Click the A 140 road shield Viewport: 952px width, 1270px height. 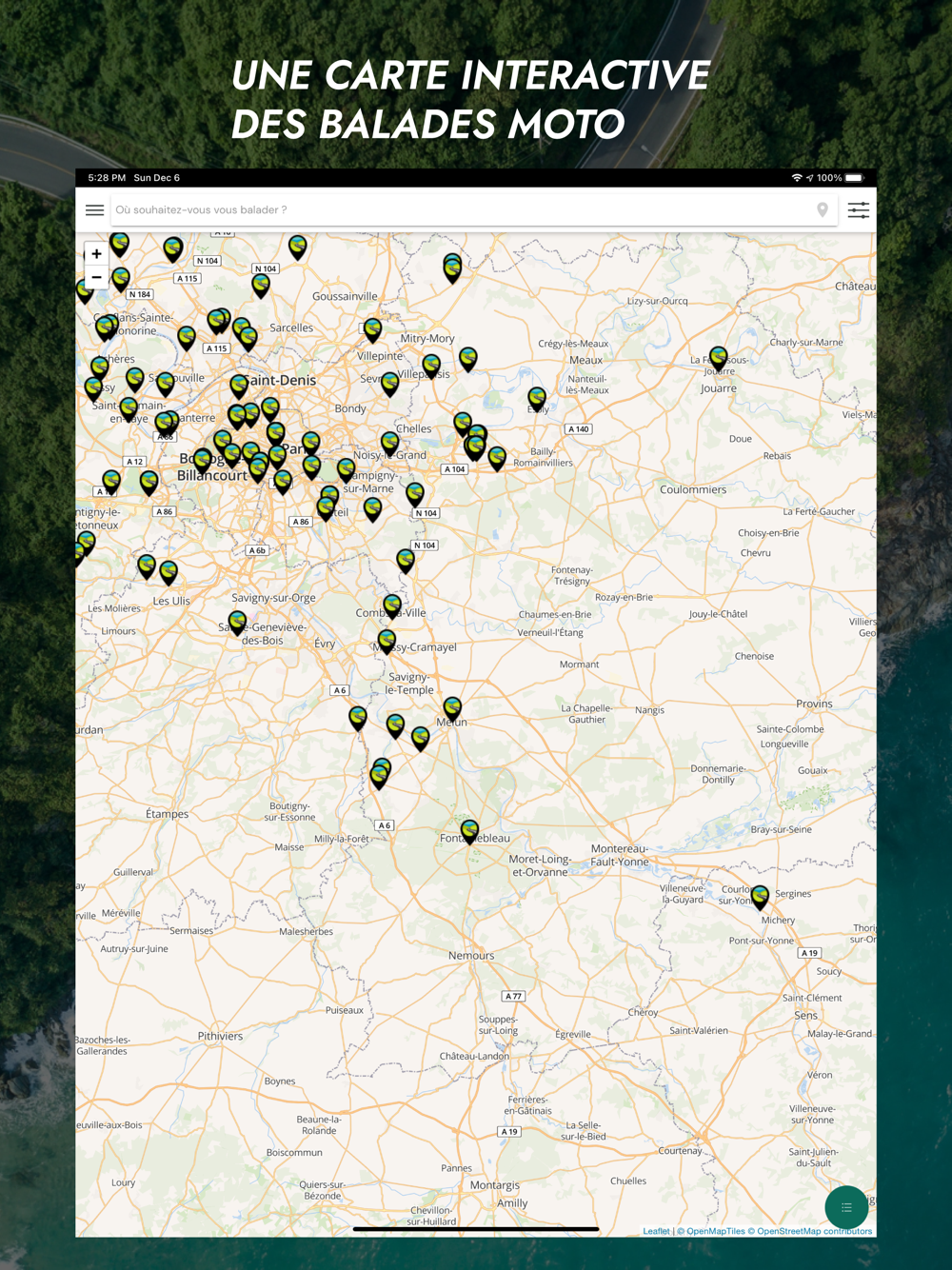[x=579, y=428]
